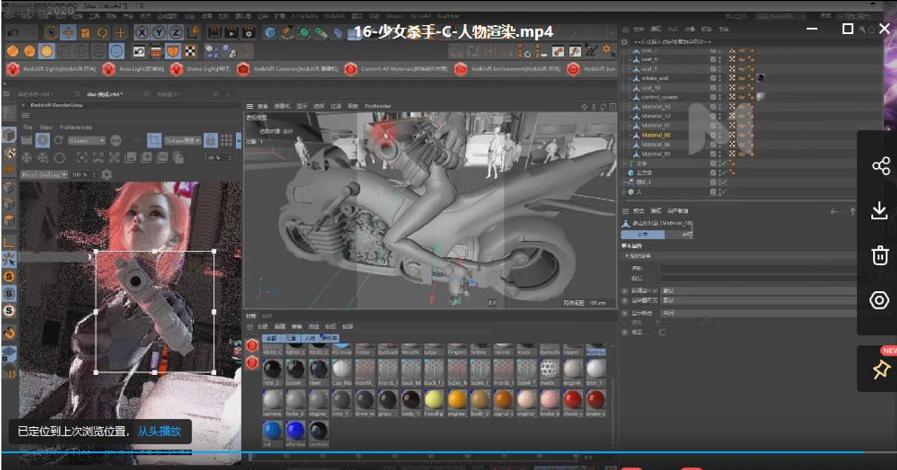The height and width of the screenshot is (470, 897).
Task: Click Render to Picture Viewer clapperboard with play
Action: pyautogui.click(x=231, y=33)
